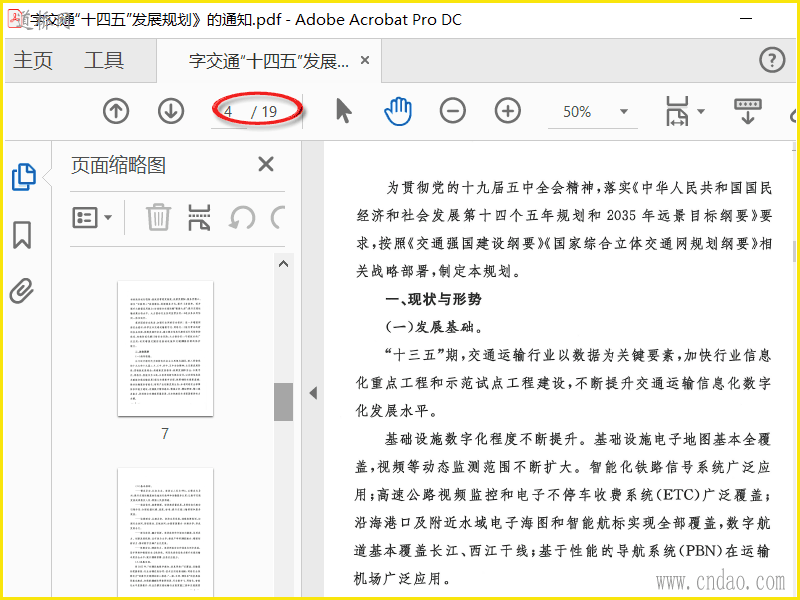Click the fit-width page display icon
The height and width of the screenshot is (600, 800).
click(x=677, y=111)
